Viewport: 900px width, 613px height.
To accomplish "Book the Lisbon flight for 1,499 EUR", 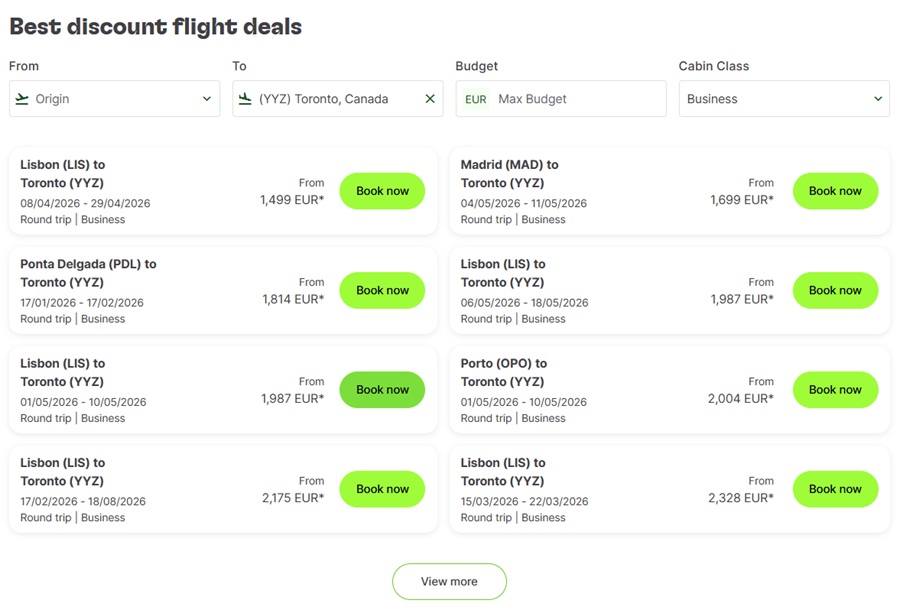I will point(382,191).
